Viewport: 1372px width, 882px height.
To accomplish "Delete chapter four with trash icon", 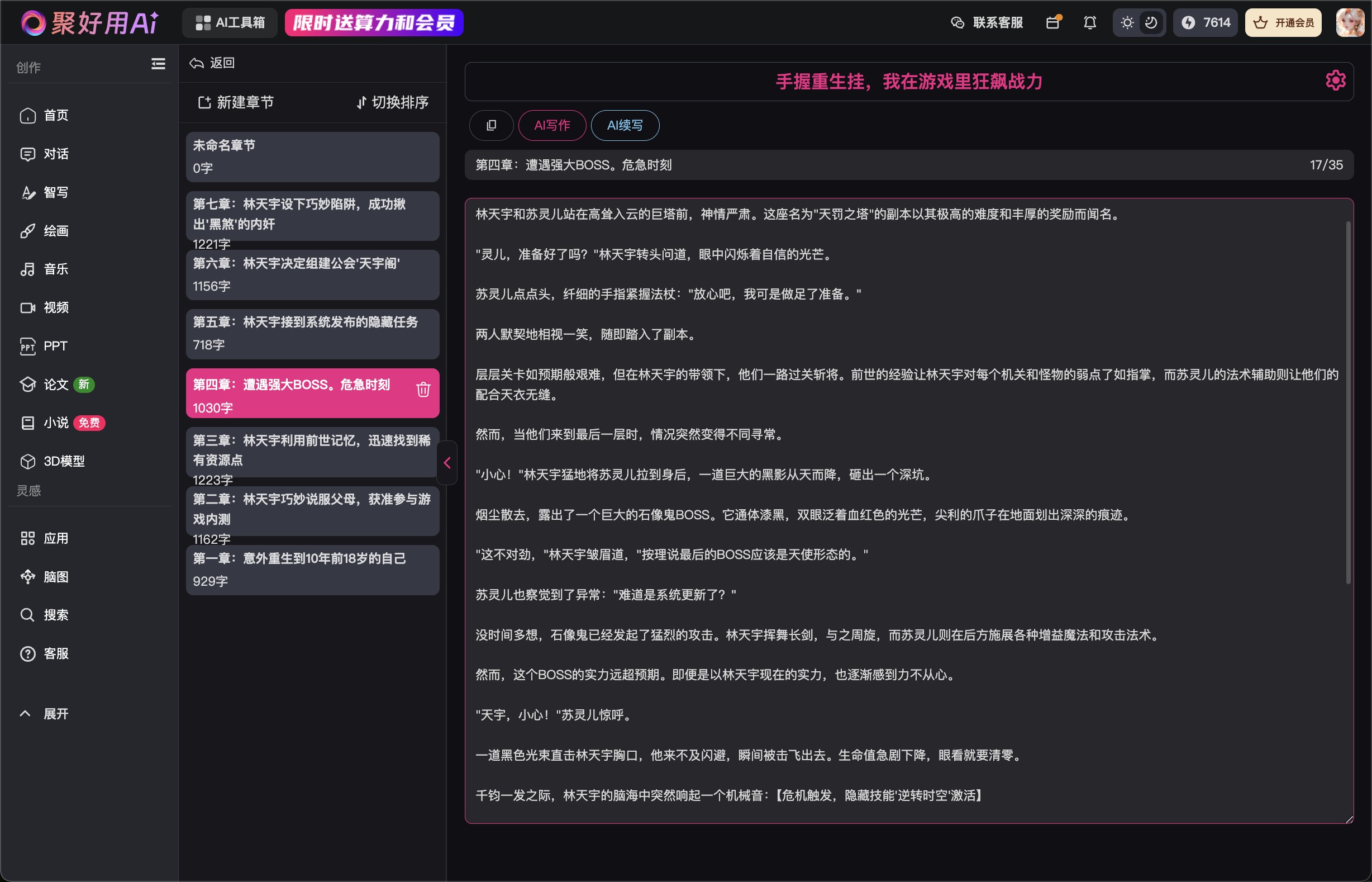I will tap(423, 390).
